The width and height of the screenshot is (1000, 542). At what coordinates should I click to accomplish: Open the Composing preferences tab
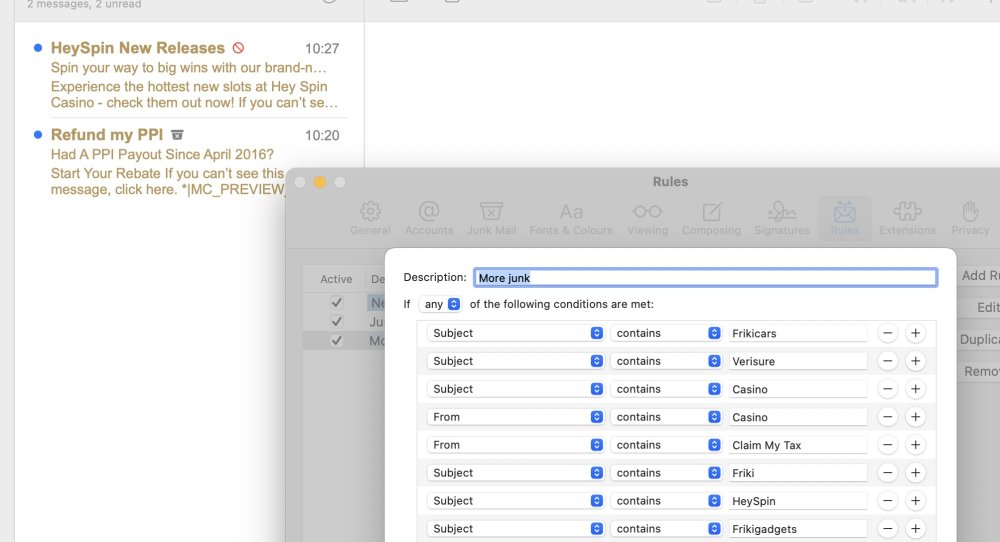pos(711,218)
